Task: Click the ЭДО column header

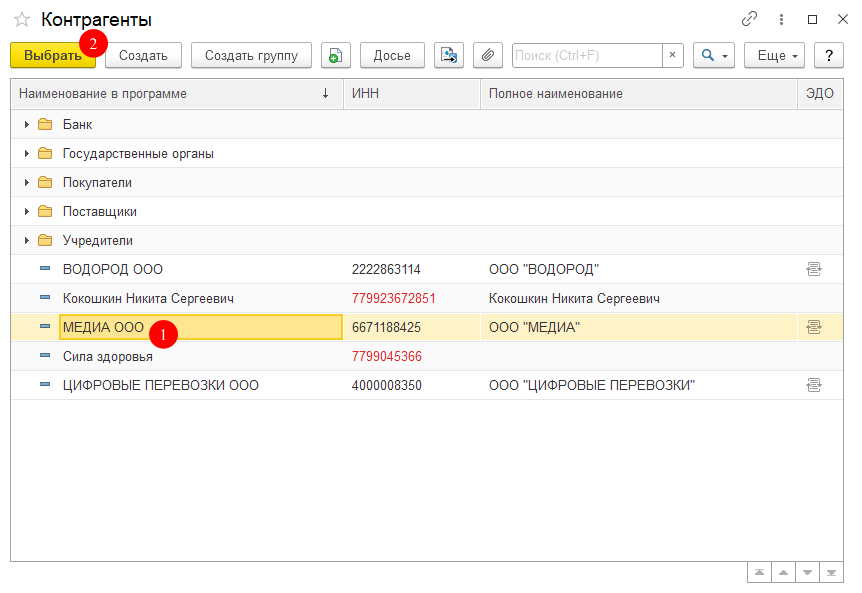Action: (x=820, y=93)
